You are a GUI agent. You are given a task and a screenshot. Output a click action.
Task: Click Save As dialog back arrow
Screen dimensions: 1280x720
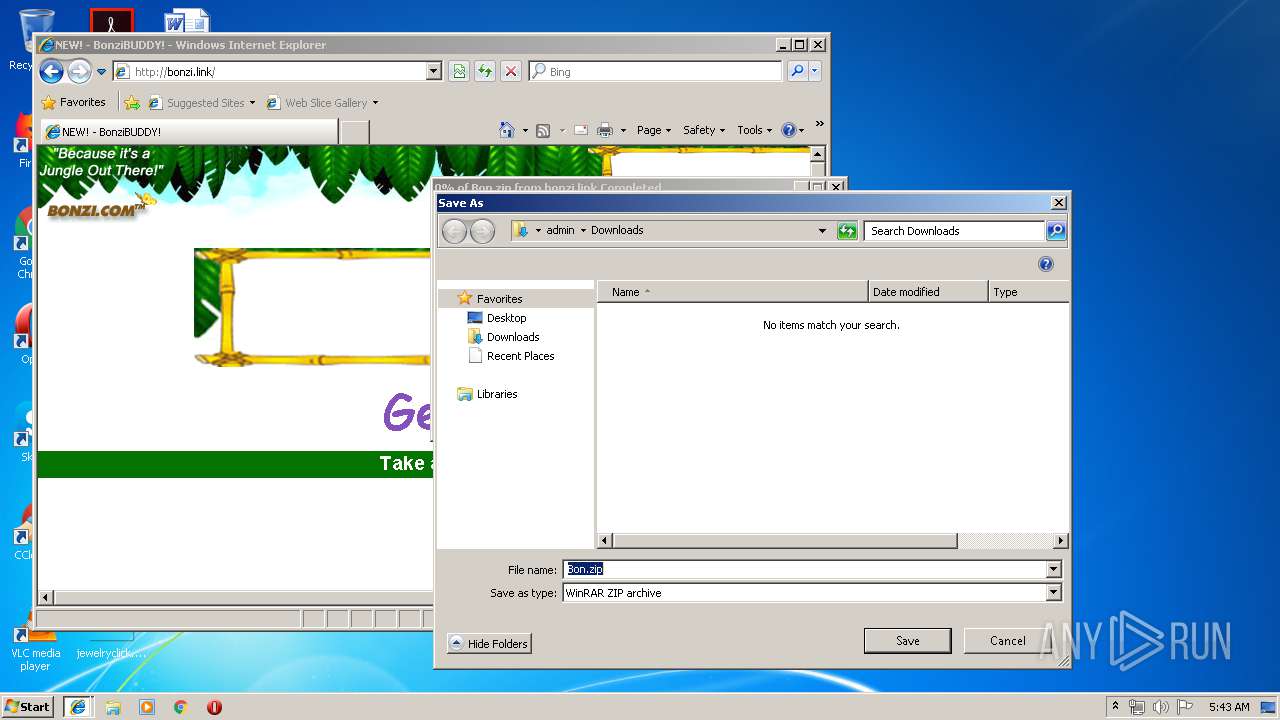454,231
